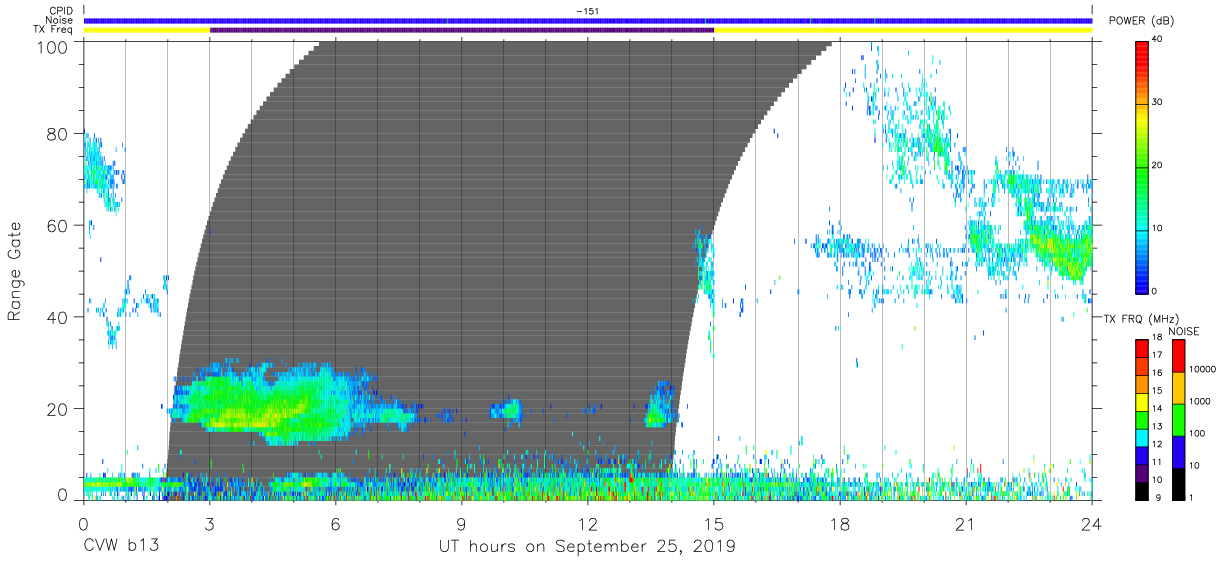Click the yellow swatch in the NOISE legend
This screenshot has height=567, width=1228.
(x=1178, y=387)
